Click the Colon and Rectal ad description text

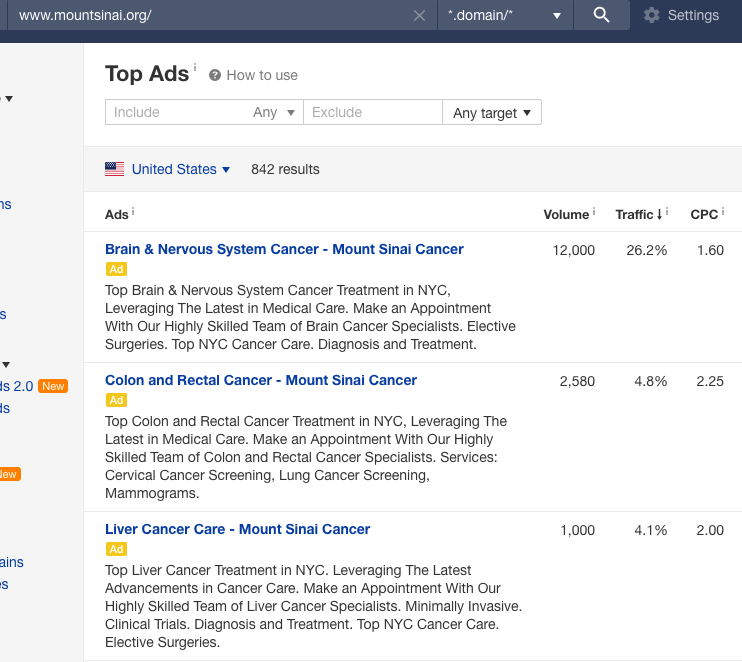[x=306, y=457]
